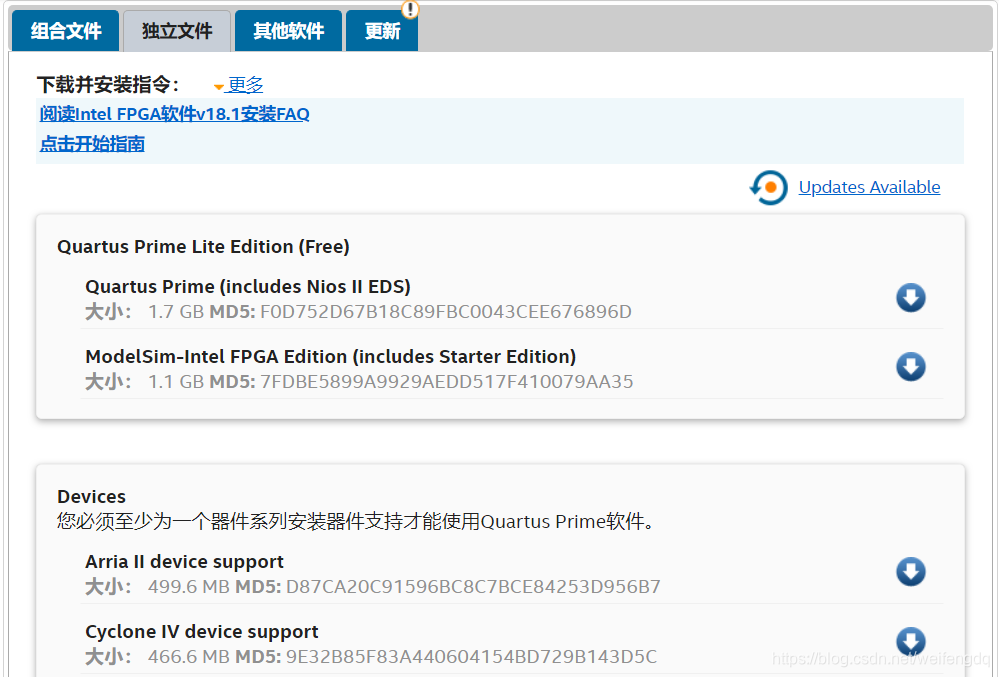Switch to the 独立文件 tab
This screenshot has height=677, width=999.
[177, 31]
